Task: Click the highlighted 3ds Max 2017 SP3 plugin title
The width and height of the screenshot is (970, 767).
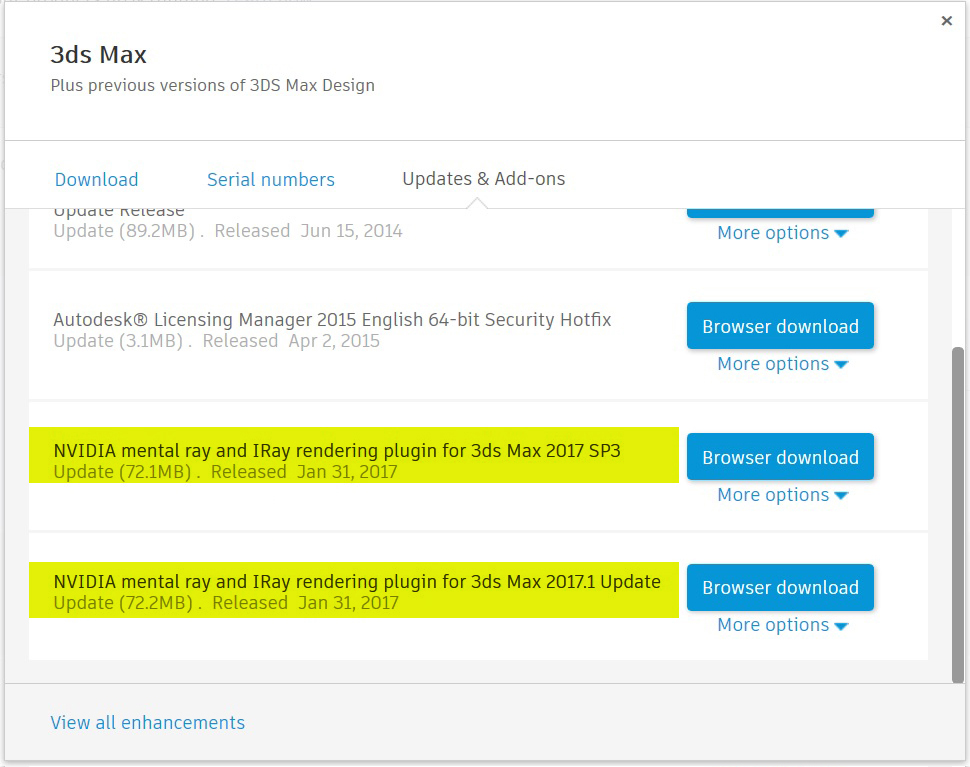Action: click(337, 451)
